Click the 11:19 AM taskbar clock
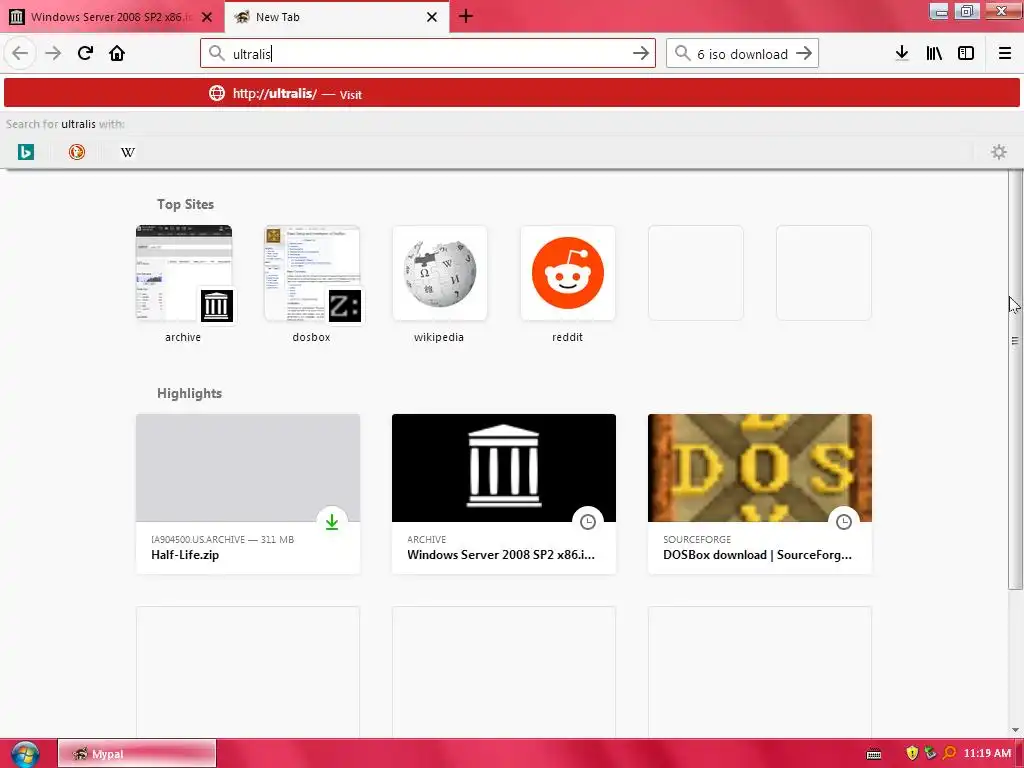Image resolution: width=1024 pixels, height=768 pixels. coord(987,754)
